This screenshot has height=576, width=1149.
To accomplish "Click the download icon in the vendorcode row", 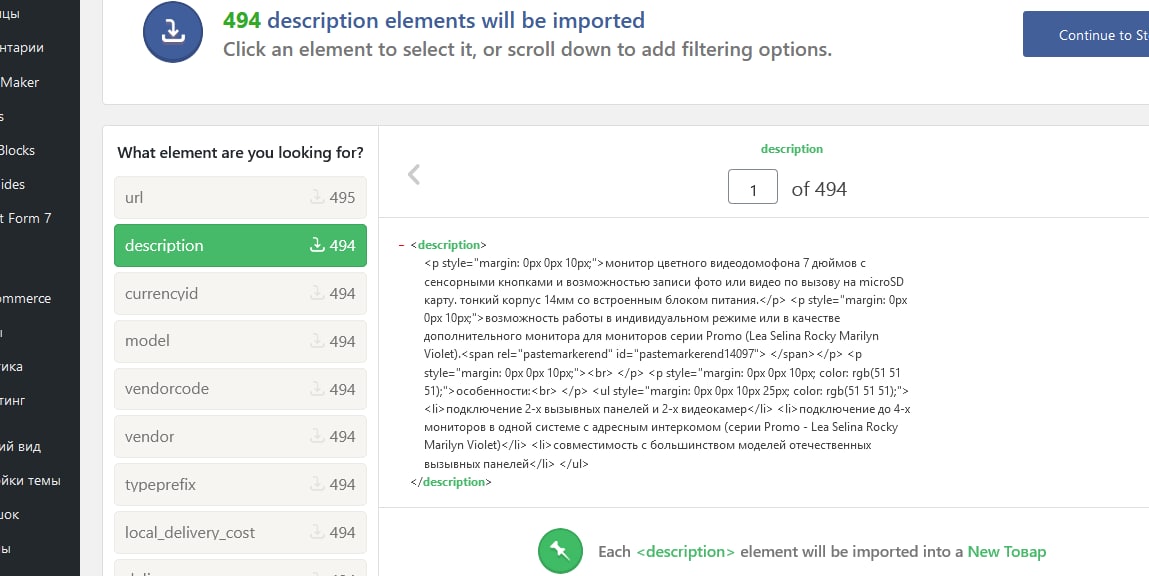I will point(317,389).
